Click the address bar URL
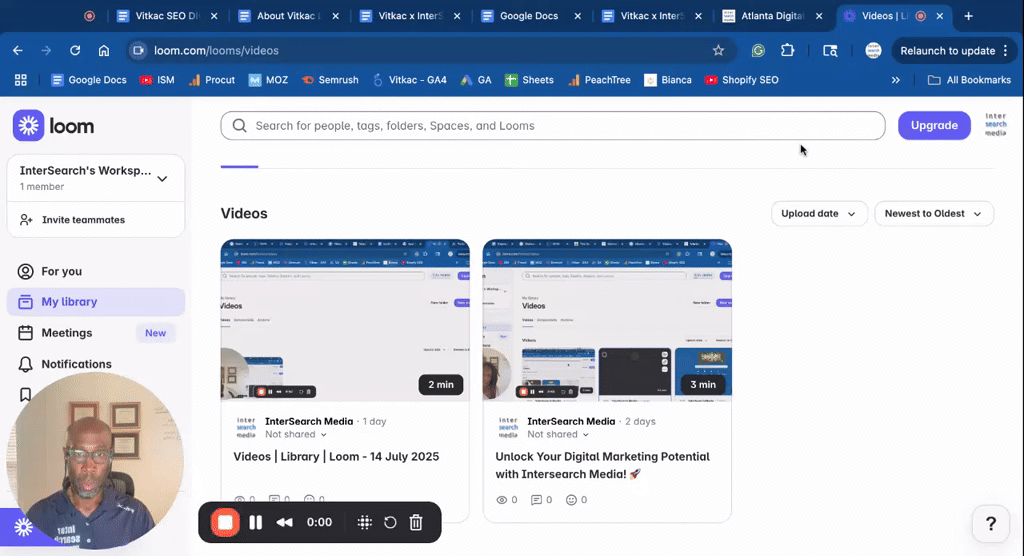Image resolution: width=1024 pixels, height=556 pixels. (x=216, y=50)
